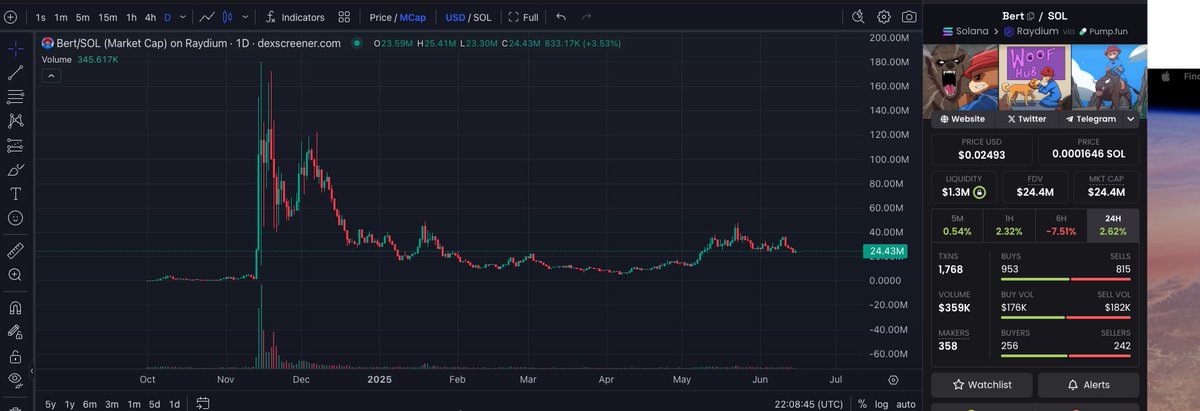Set chart currency to SOL

(x=482, y=17)
